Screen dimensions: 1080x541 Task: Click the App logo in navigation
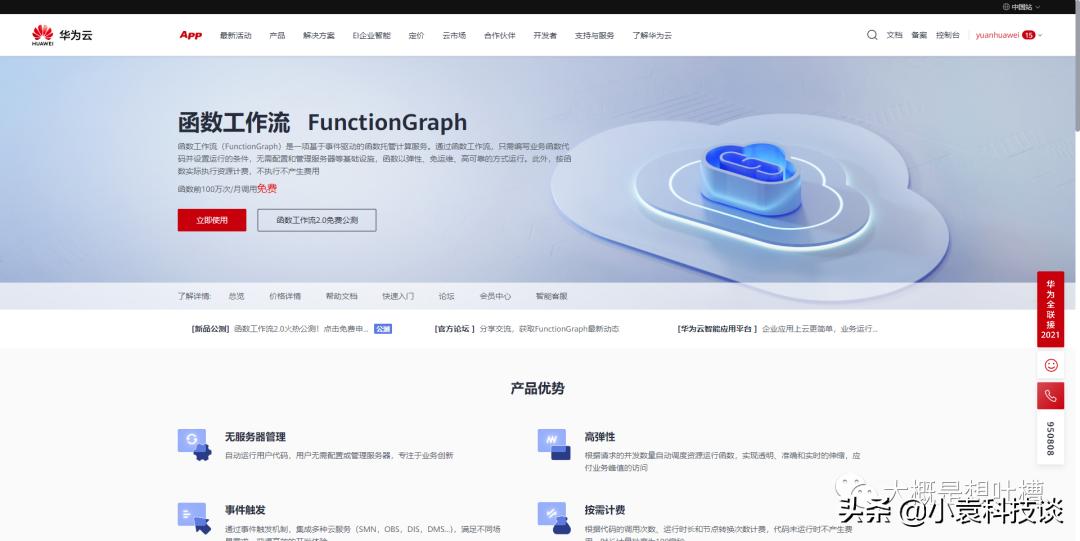point(191,35)
